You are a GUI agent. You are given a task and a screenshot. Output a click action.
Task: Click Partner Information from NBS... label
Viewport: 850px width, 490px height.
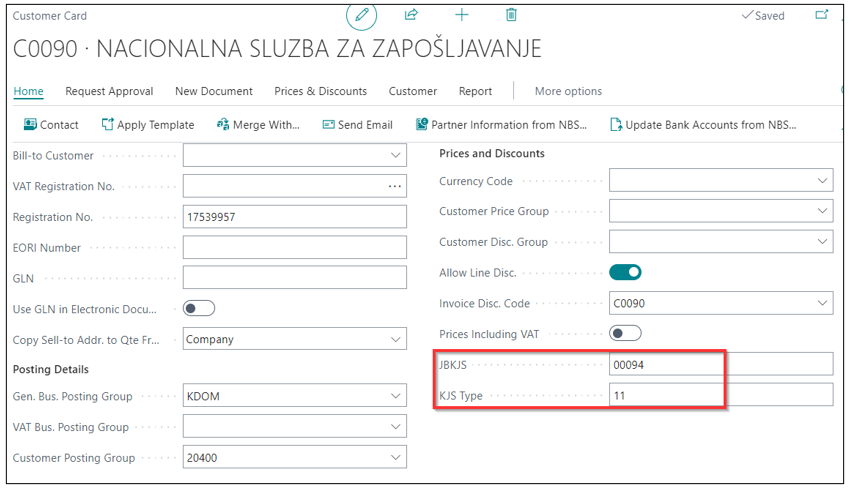coord(509,125)
